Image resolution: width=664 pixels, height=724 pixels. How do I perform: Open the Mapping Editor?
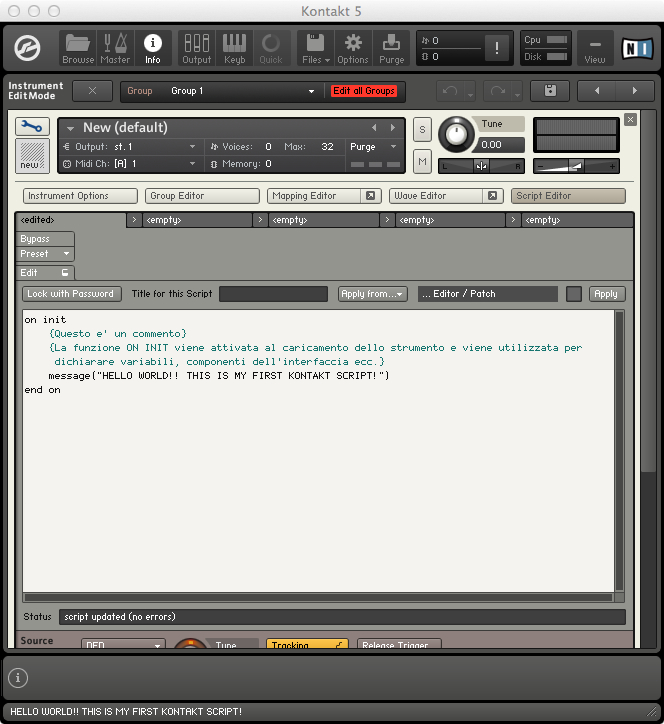[316, 196]
